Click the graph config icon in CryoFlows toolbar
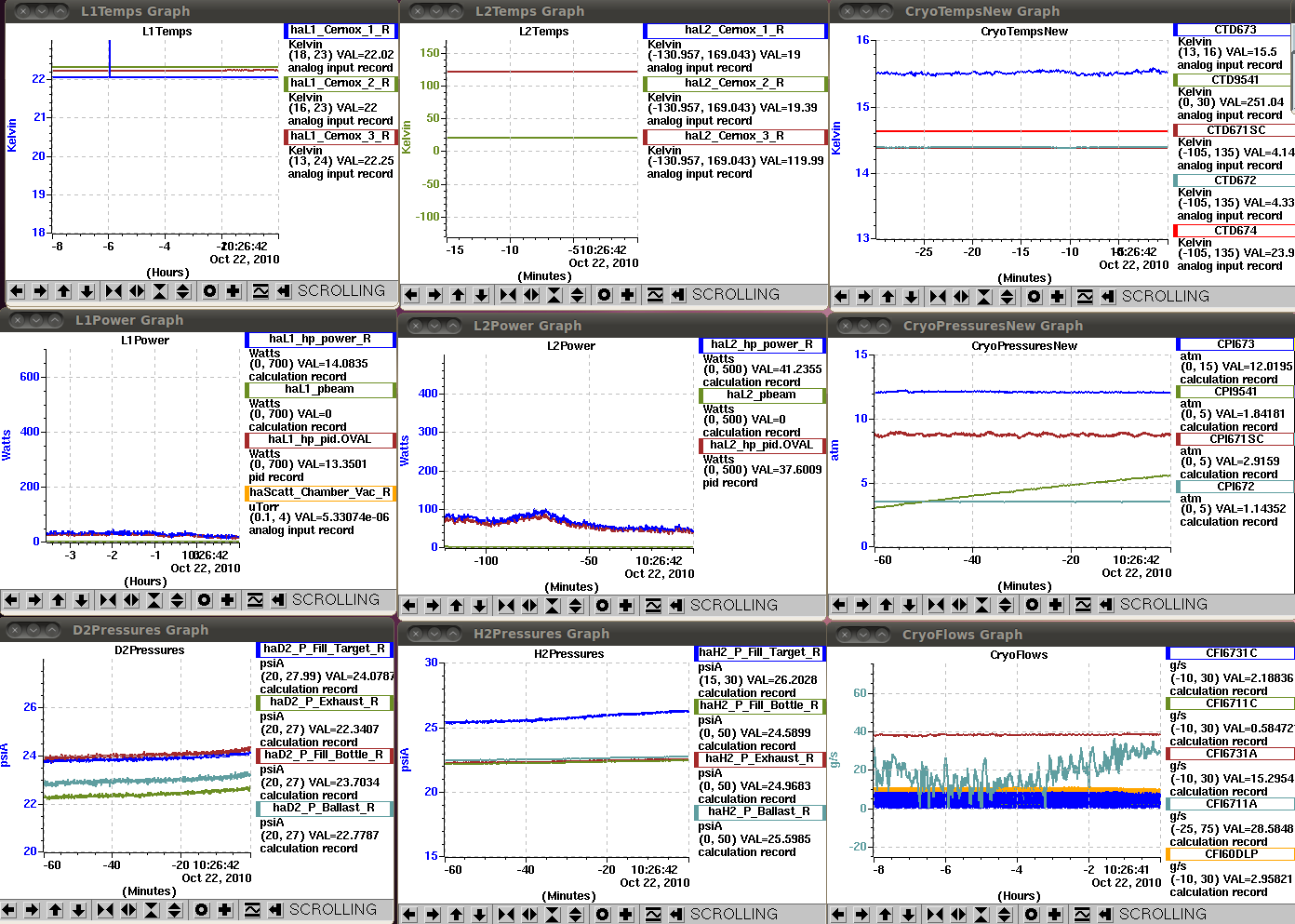 coord(1082,915)
